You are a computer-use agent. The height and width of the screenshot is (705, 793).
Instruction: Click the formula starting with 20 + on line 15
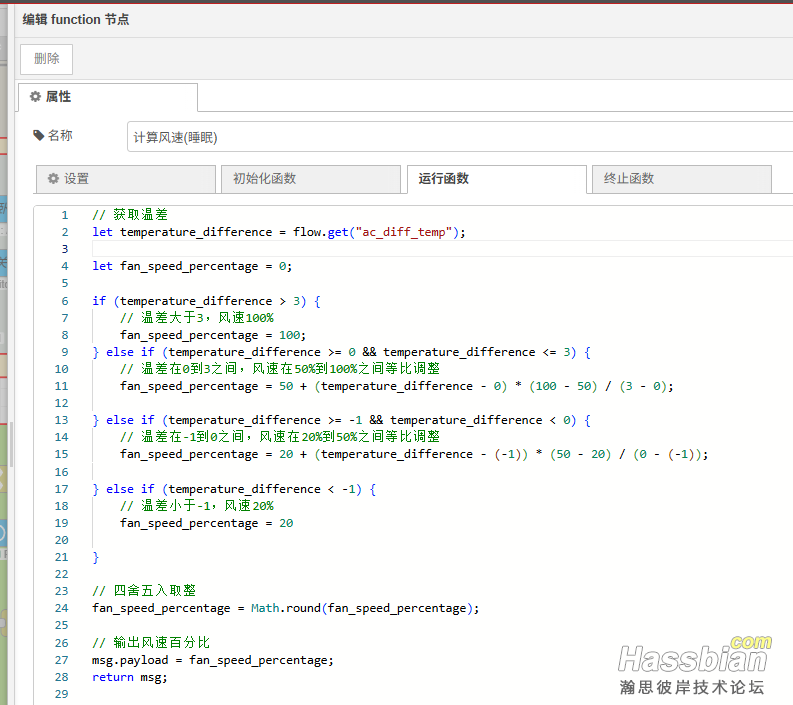[x=493, y=454]
